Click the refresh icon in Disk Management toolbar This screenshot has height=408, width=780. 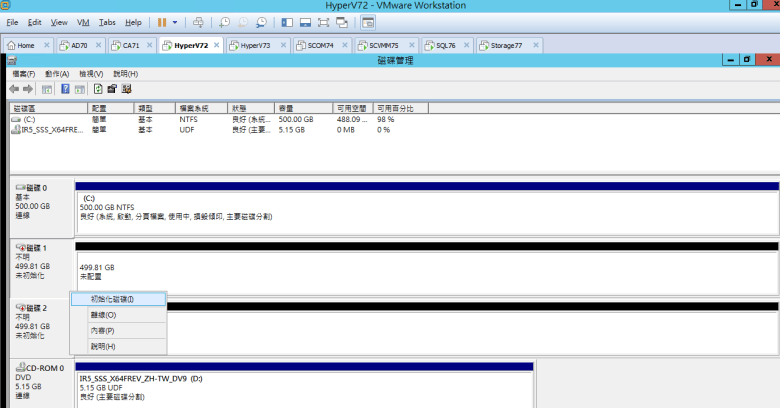click(98, 89)
